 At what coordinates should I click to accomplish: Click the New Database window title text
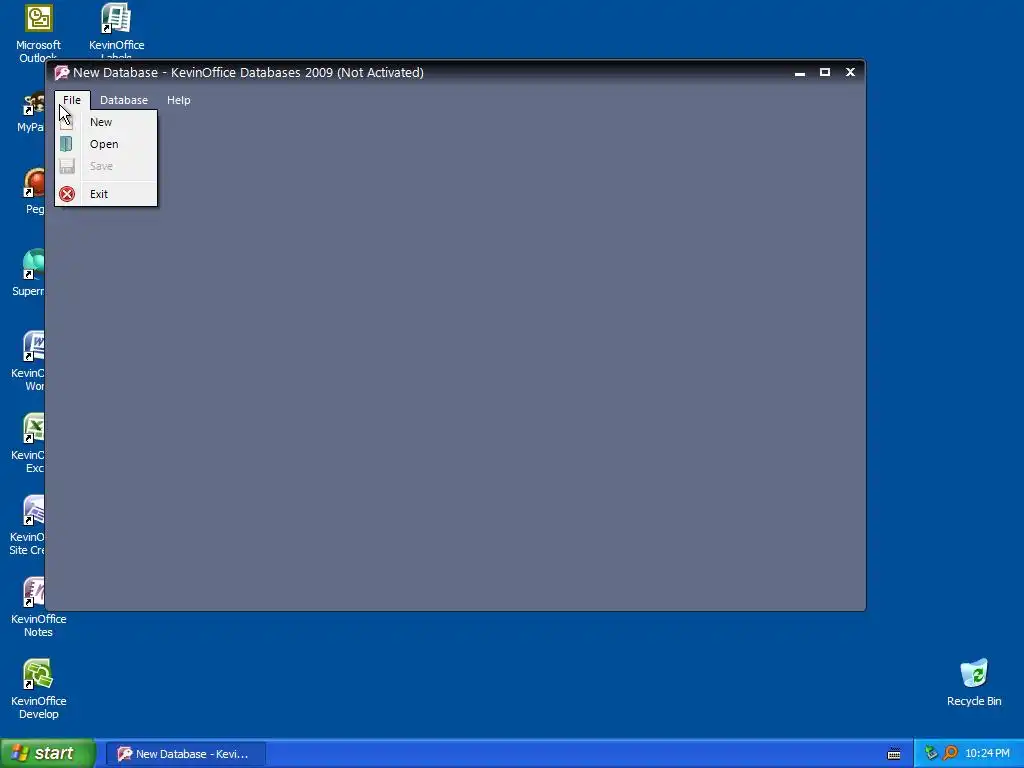tap(248, 72)
